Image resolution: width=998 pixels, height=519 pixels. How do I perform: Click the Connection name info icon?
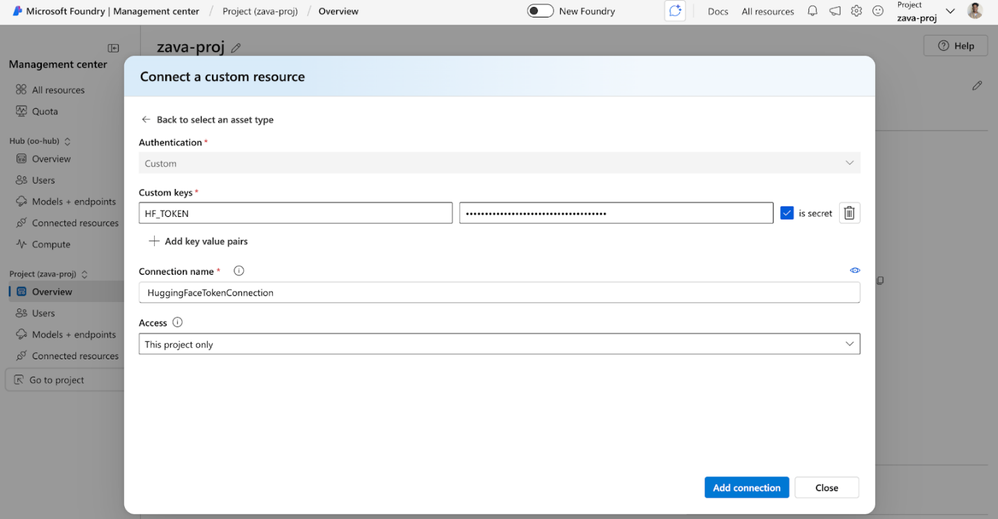tap(239, 271)
